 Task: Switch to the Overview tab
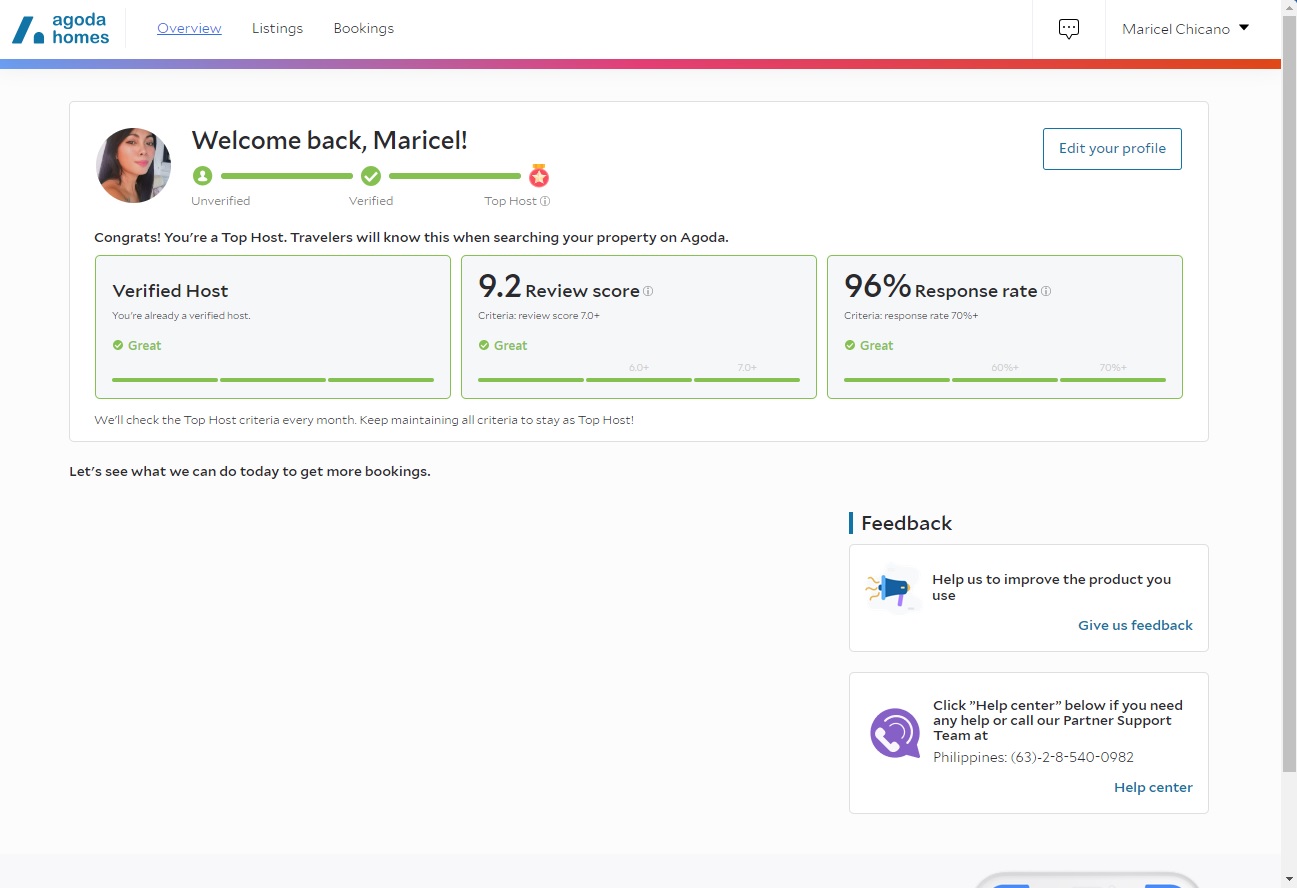189,29
